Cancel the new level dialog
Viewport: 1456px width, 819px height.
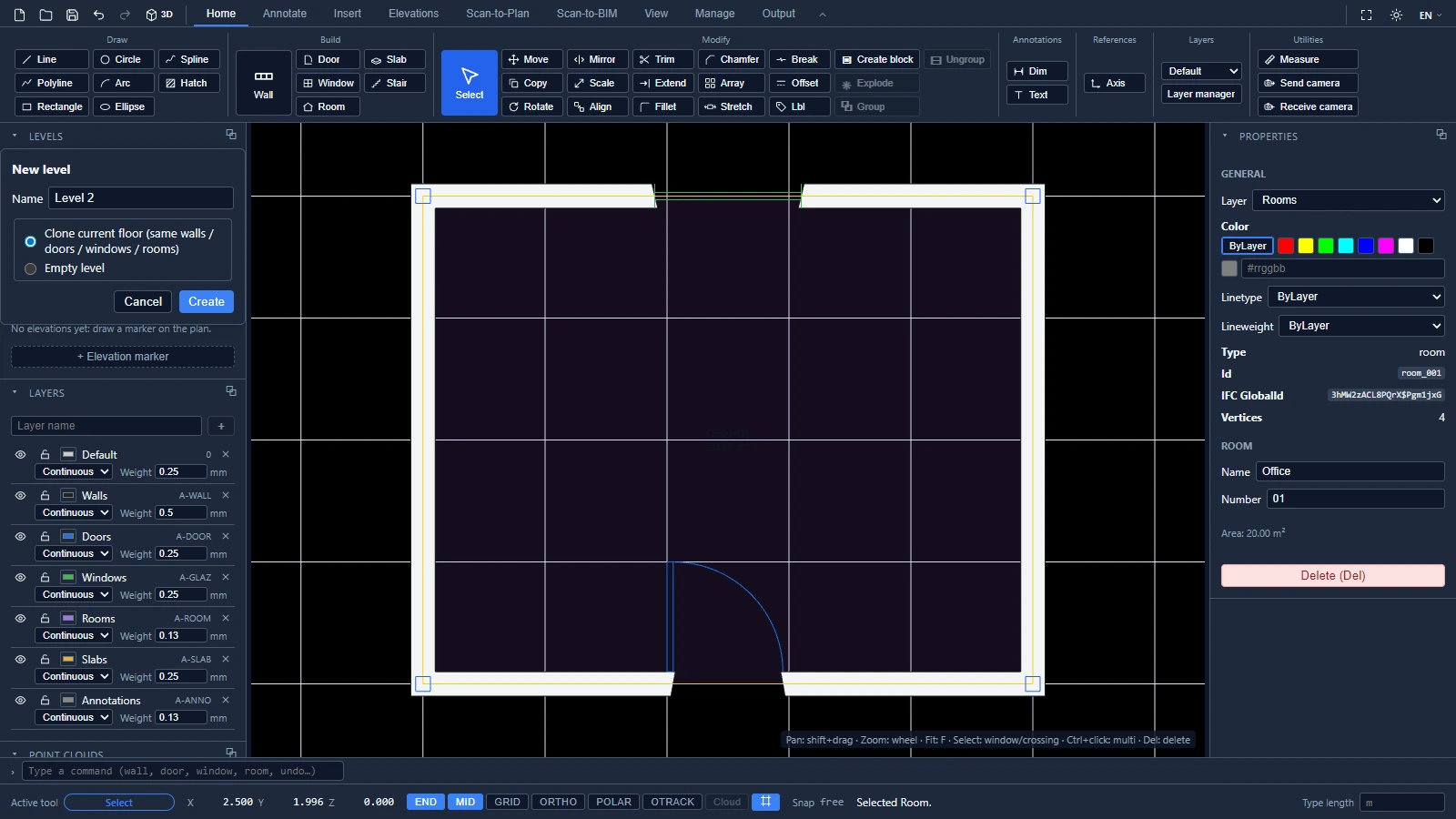click(x=143, y=301)
